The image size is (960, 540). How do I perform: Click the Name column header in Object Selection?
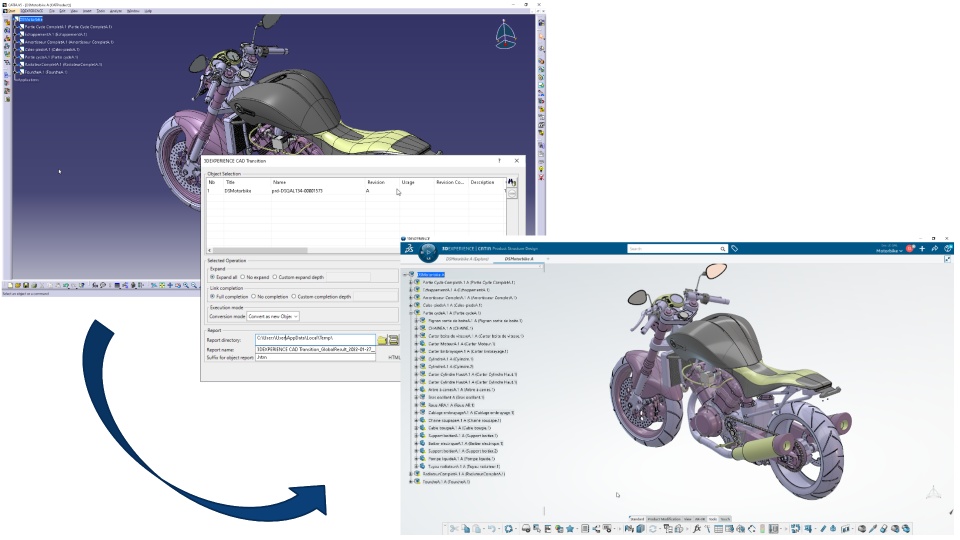317,182
